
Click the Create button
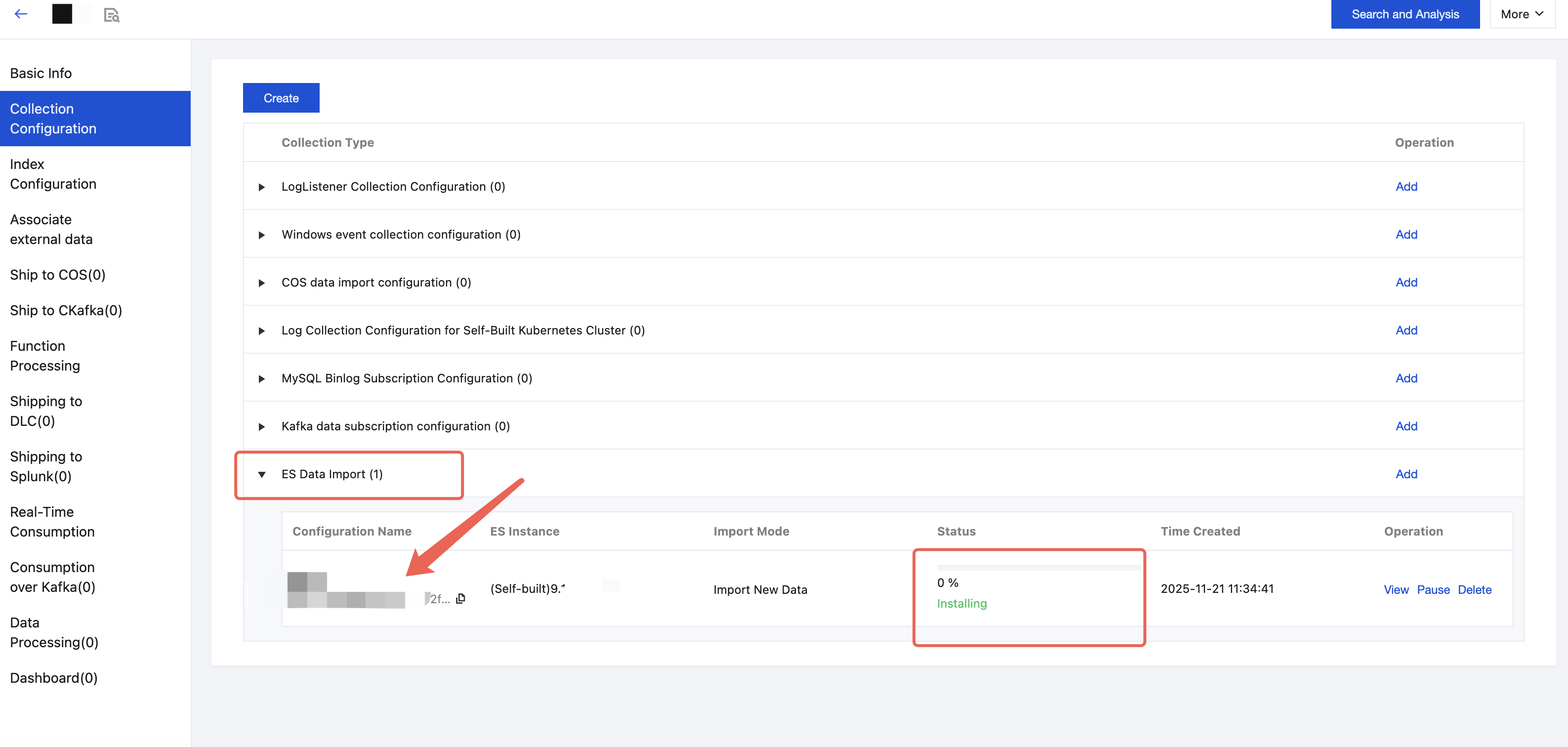(281, 98)
